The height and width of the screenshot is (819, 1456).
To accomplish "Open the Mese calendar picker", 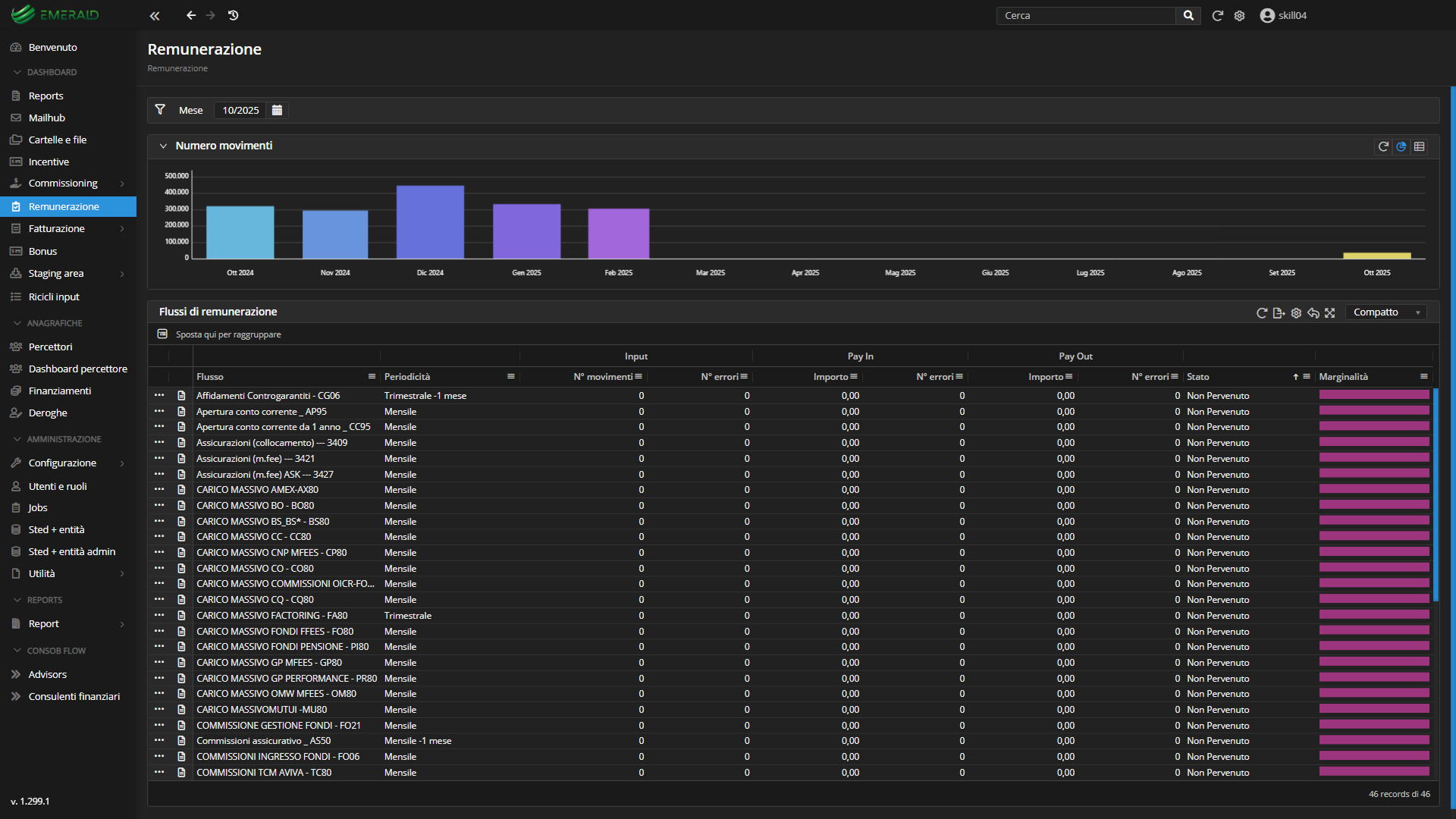I will pyautogui.click(x=277, y=110).
